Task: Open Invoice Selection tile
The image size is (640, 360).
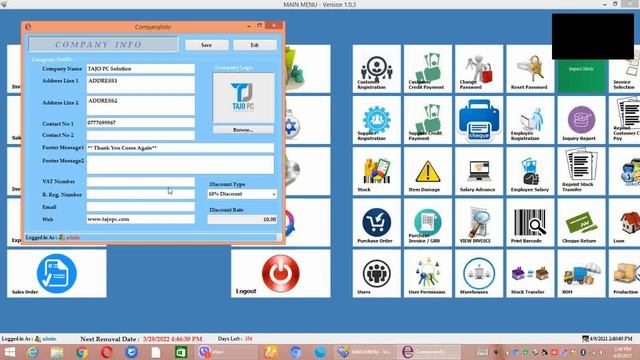Action: coord(624,76)
